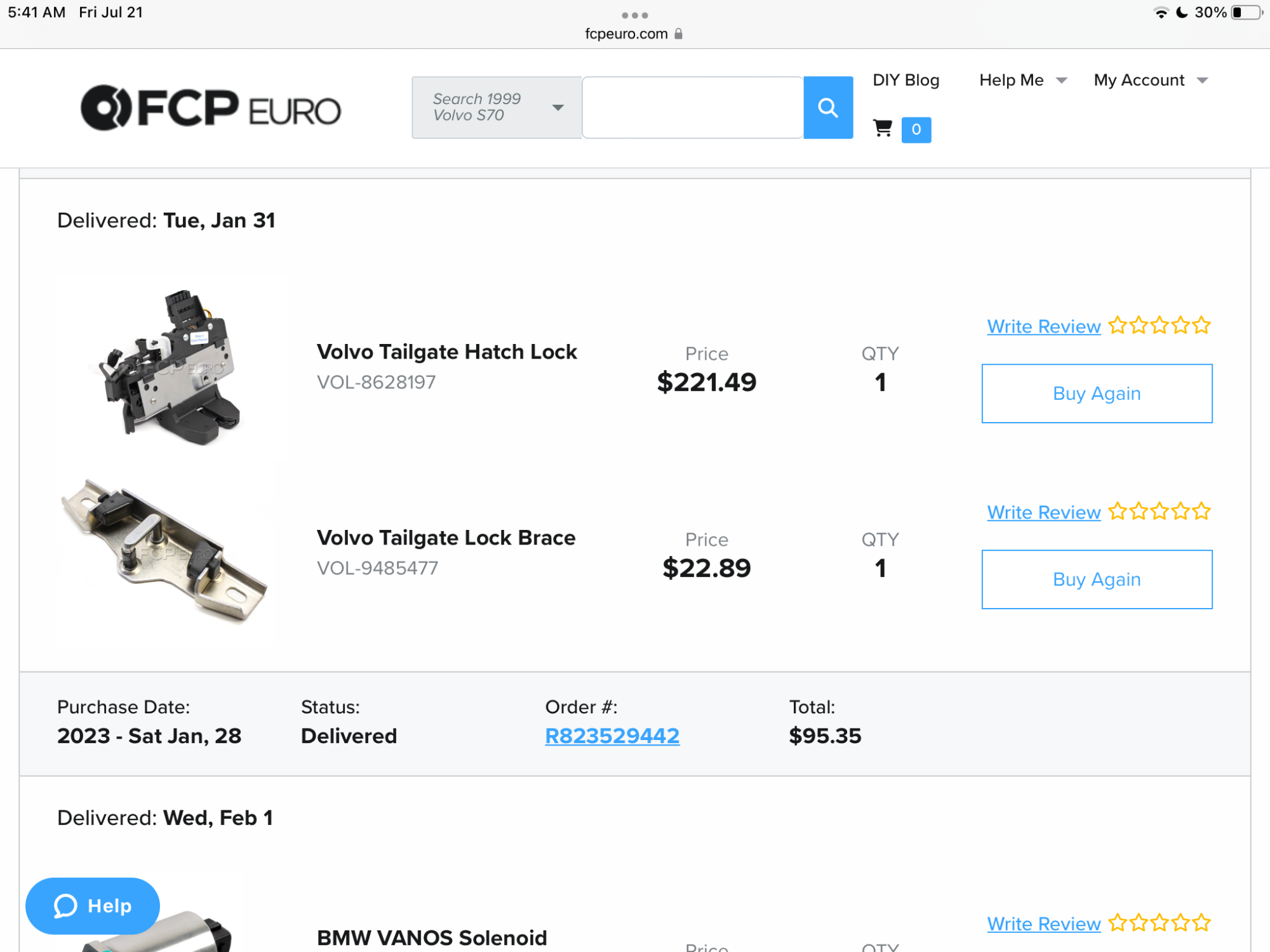Rate Tailgate Lock Brace one star

point(1118,512)
